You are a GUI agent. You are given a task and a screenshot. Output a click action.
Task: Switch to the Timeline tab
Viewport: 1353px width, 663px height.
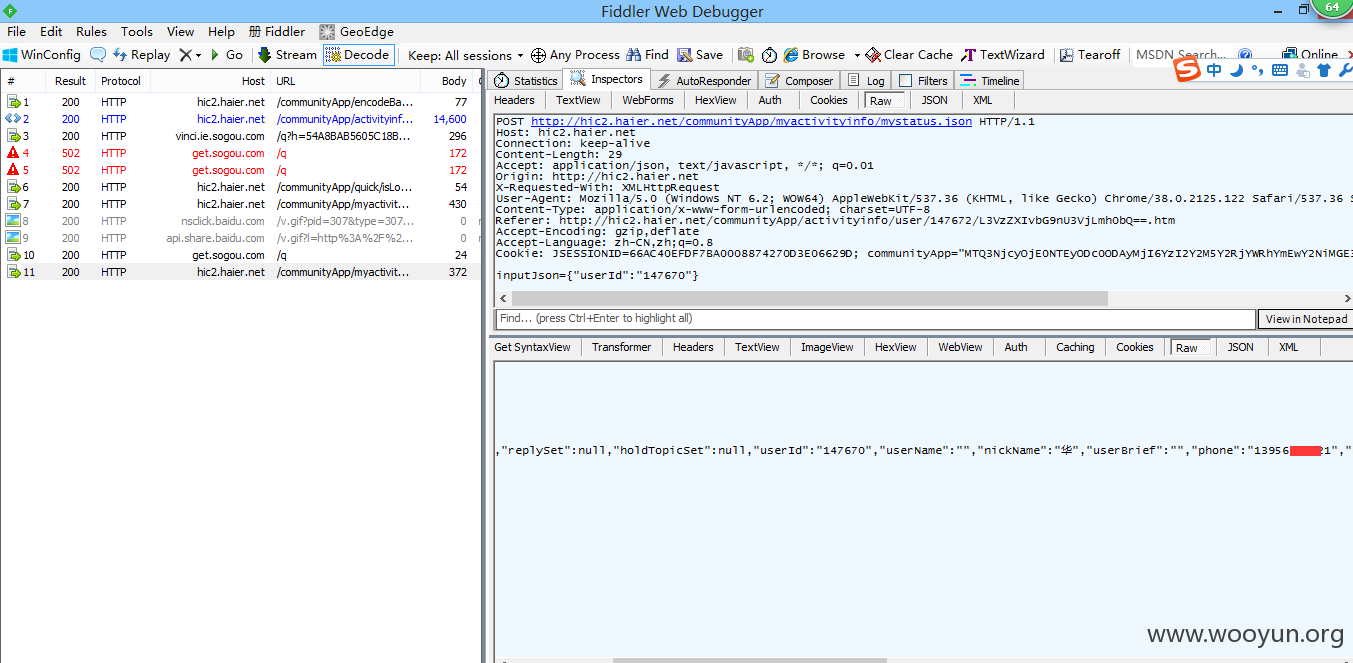point(990,81)
